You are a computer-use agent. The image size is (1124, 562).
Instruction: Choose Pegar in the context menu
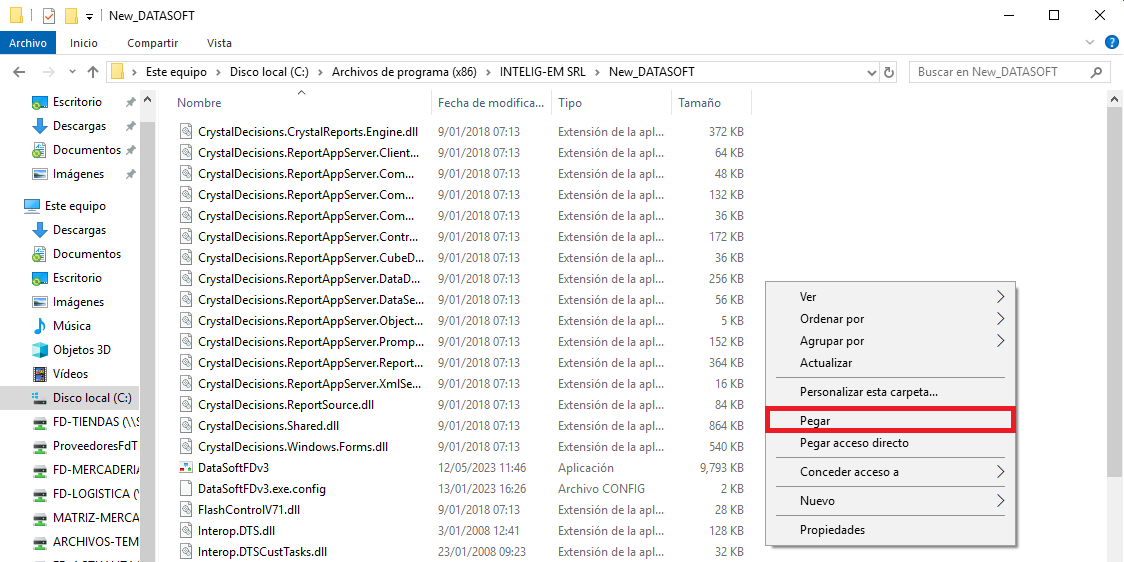point(890,421)
